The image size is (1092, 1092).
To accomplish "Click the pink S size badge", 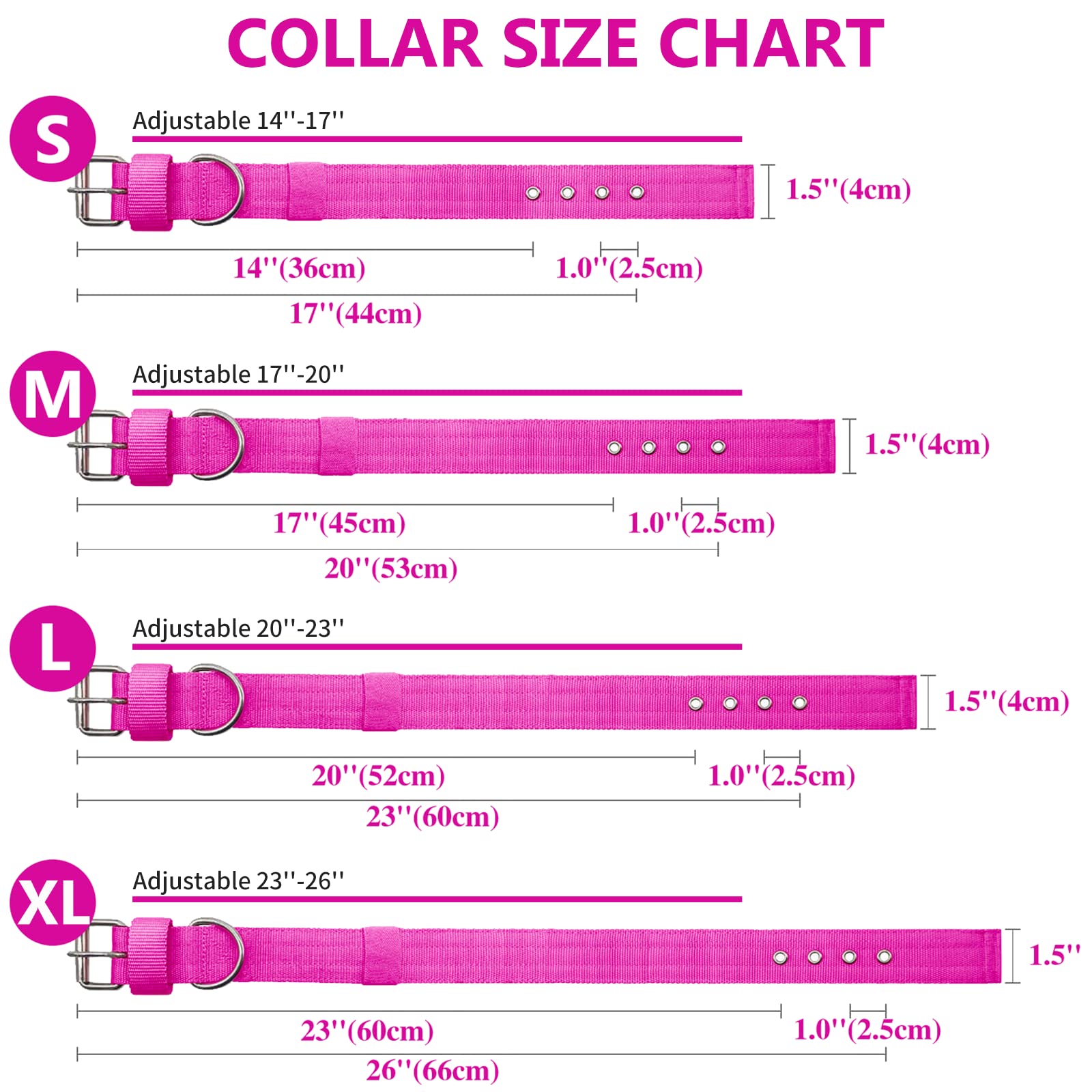I will click(x=53, y=139).
